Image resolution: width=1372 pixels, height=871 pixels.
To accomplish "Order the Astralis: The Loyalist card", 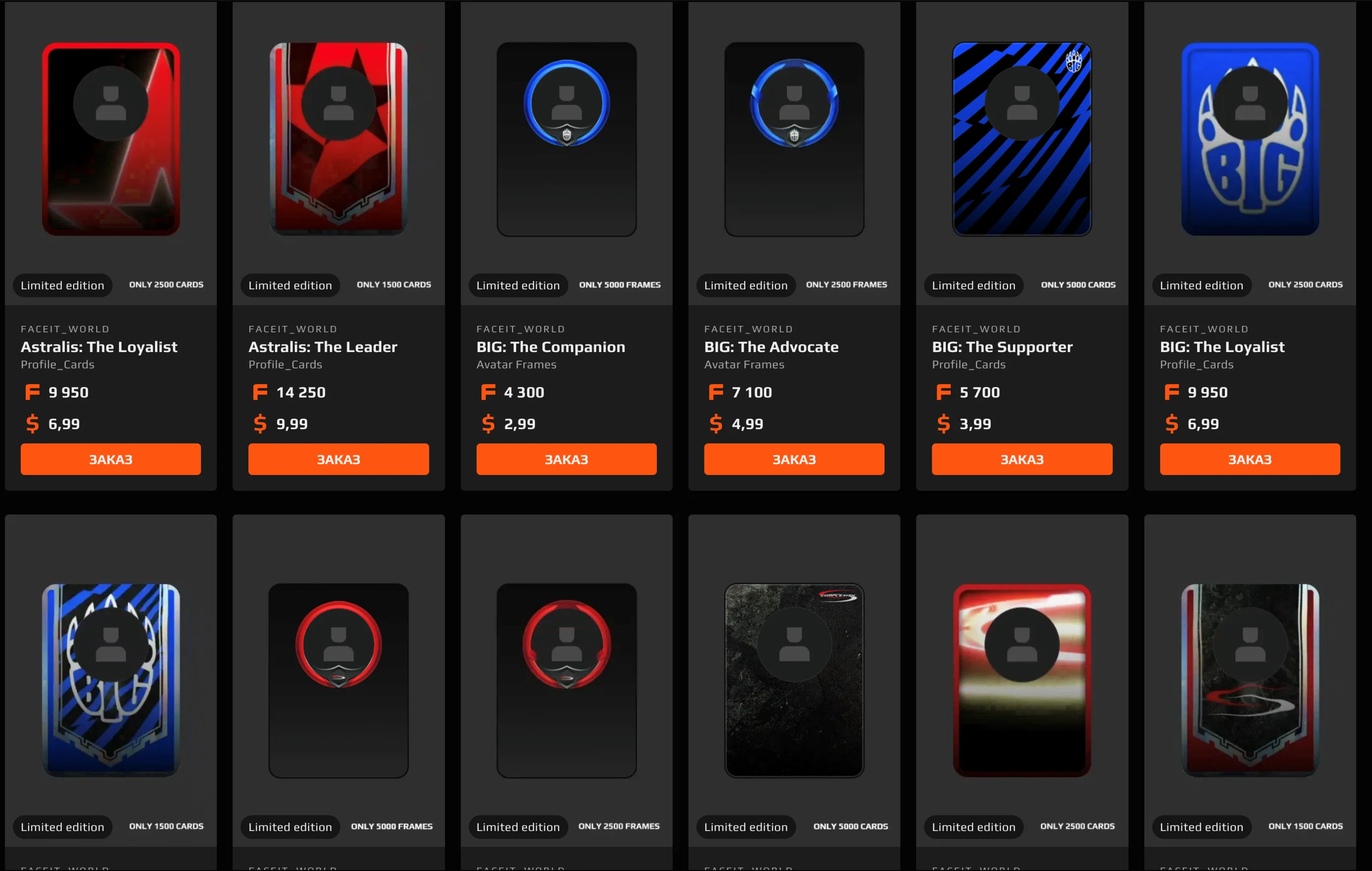I will tap(111, 459).
